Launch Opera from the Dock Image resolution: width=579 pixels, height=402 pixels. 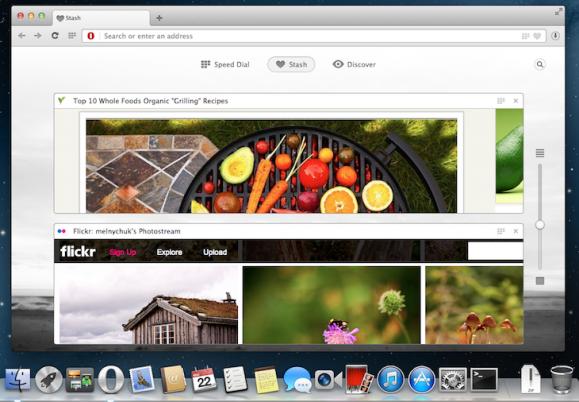click(111, 379)
